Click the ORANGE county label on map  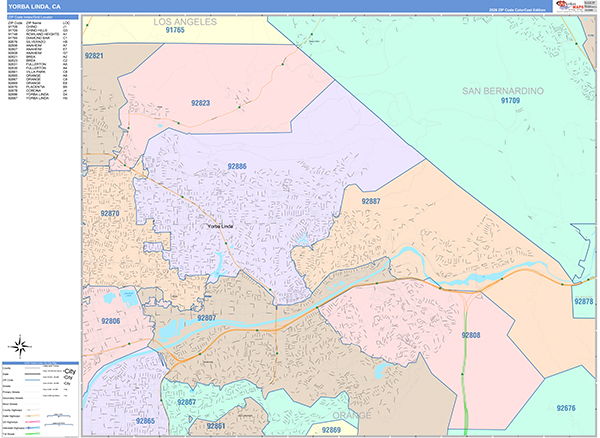[352, 415]
